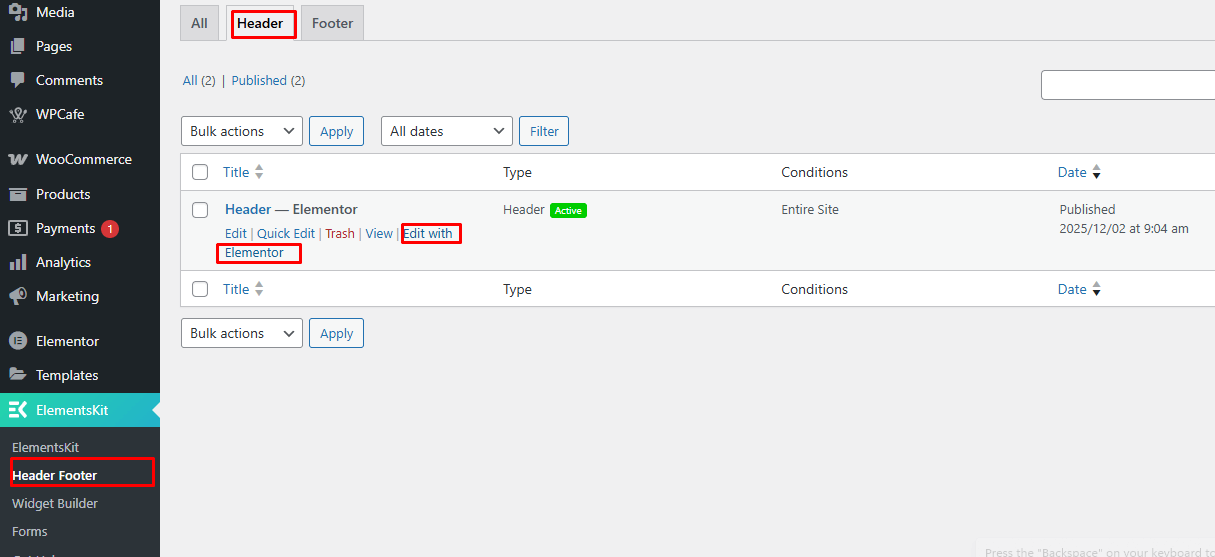Open the Elementor sidebar icon
This screenshot has height=557, width=1215.
point(17,341)
